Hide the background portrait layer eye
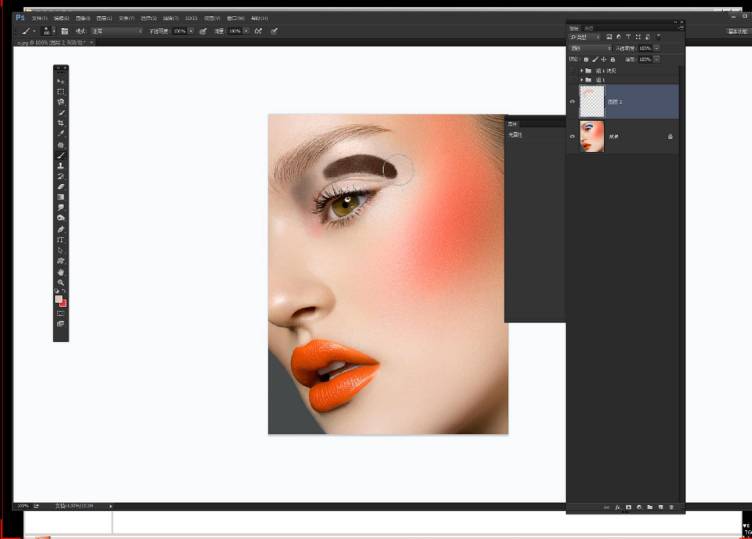The width and height of the screenshot is (752, 539). [x=573, y=136]
